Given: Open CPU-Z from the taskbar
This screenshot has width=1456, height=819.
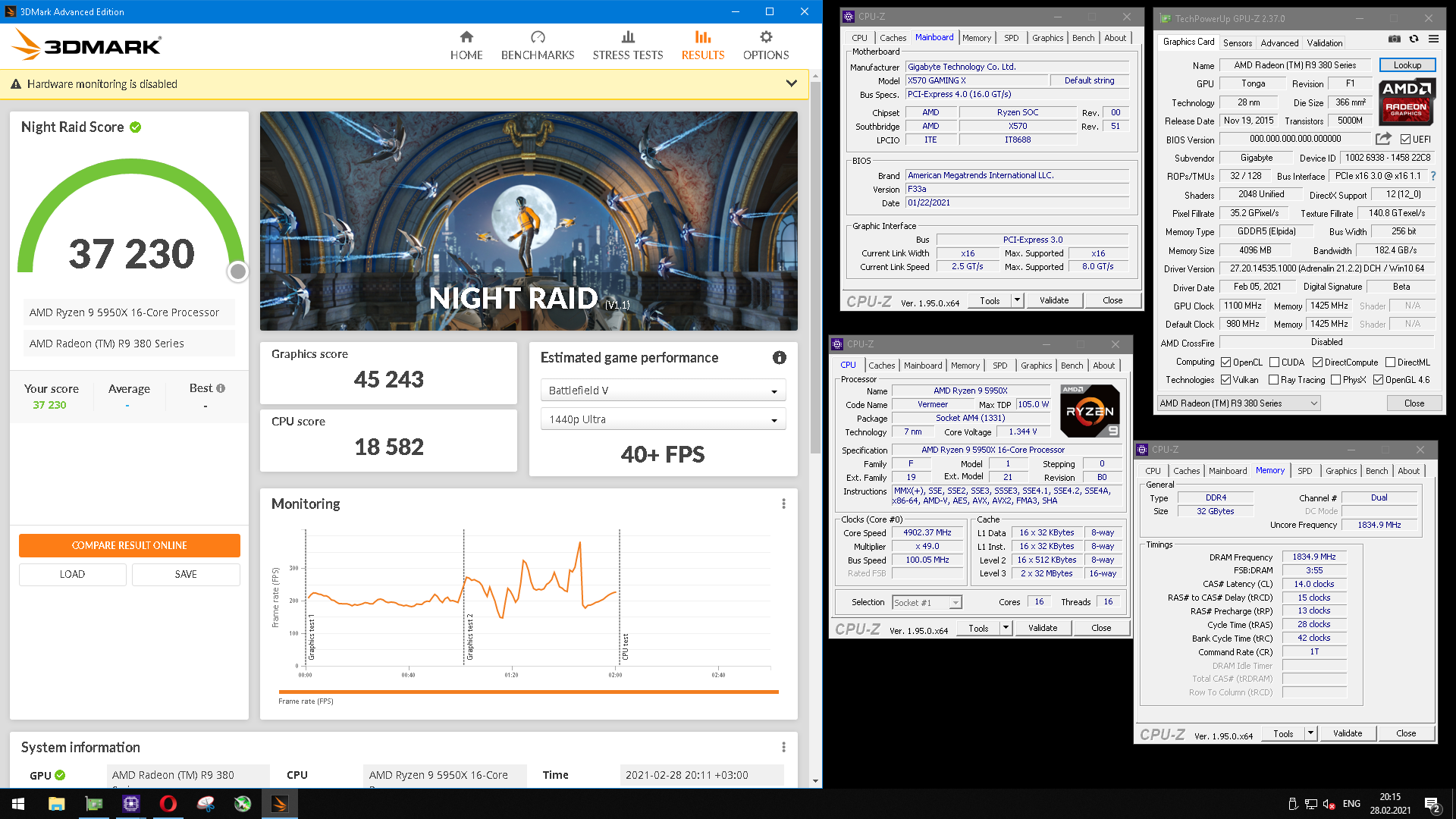Looking at the screenshot, I should click(130, 804).
